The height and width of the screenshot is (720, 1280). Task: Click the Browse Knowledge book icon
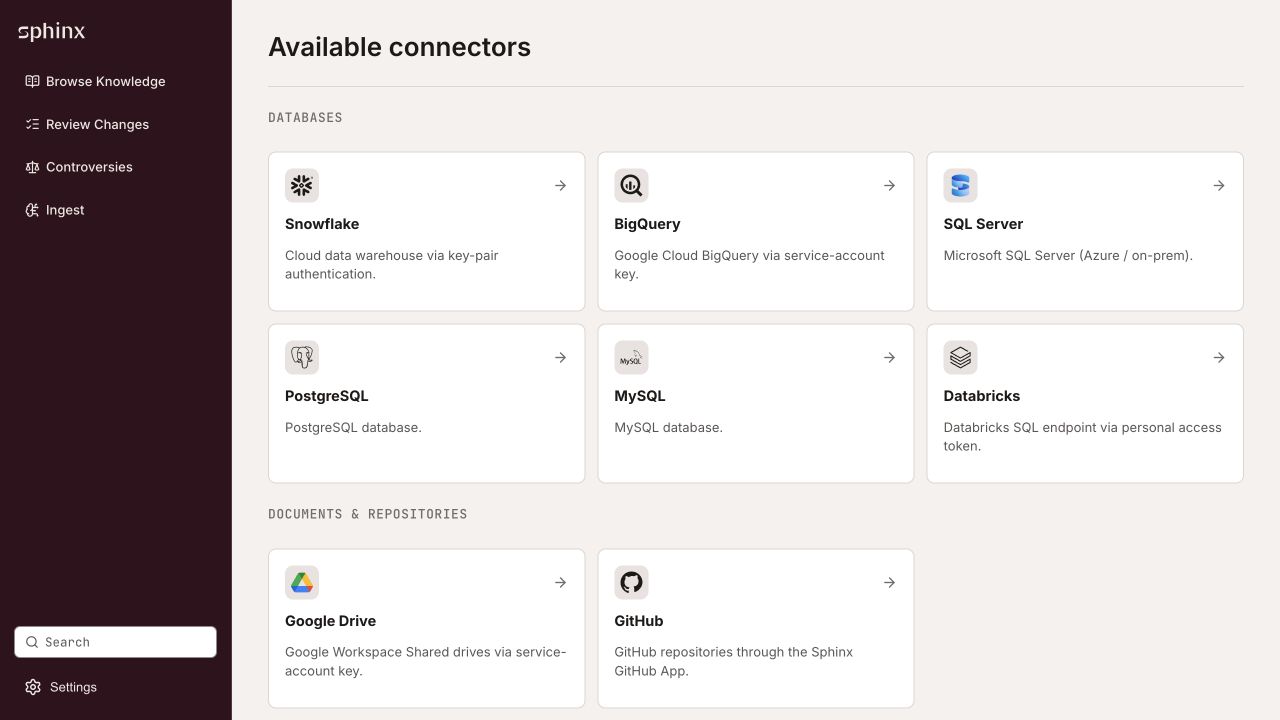pos(32,81)
